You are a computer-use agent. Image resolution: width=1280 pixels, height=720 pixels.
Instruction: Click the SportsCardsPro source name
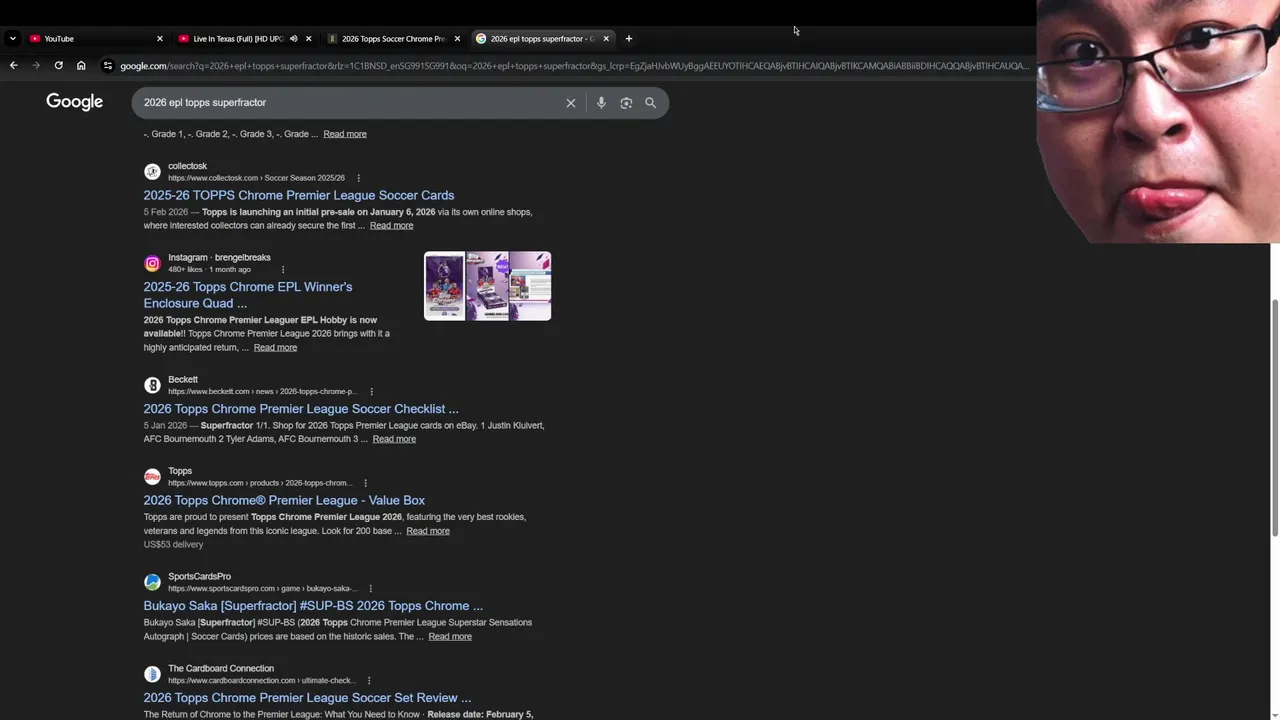click(x=199, y=576)
